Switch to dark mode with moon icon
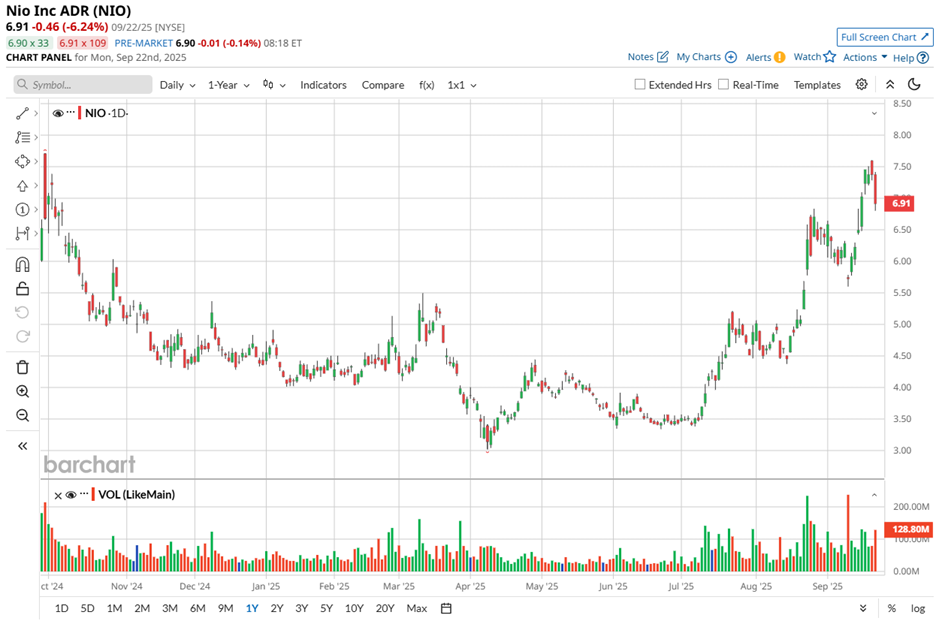936x627 pixels. pyautogui.click(x=914, y=84)
